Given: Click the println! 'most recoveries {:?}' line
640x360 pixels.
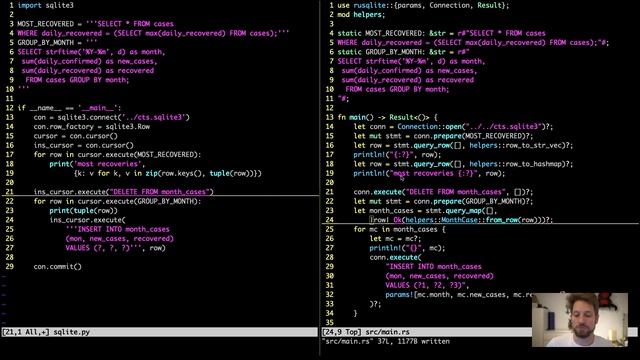Looking at the screenshot, I should tap(429, 173).
